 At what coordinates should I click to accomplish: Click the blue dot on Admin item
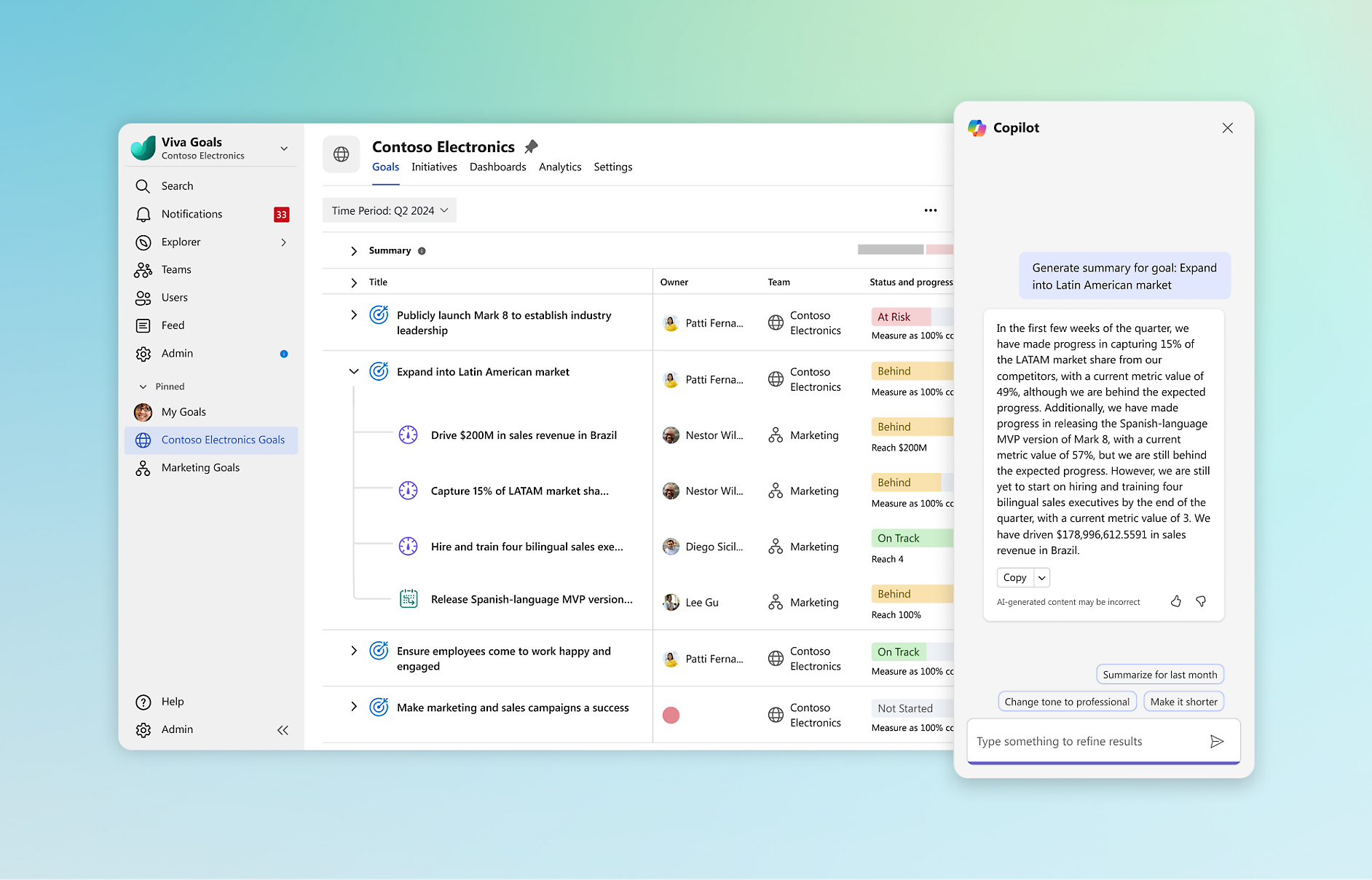(284, 354)
